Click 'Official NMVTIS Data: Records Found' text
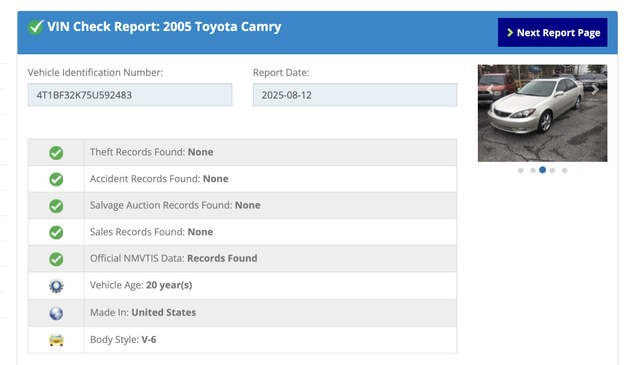 [174, 258]
